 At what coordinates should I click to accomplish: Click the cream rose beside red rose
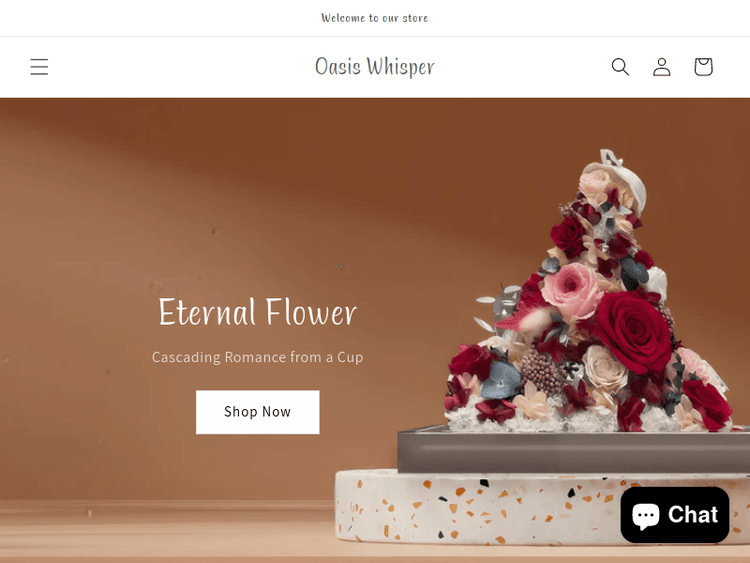click(x=604, y=368)
